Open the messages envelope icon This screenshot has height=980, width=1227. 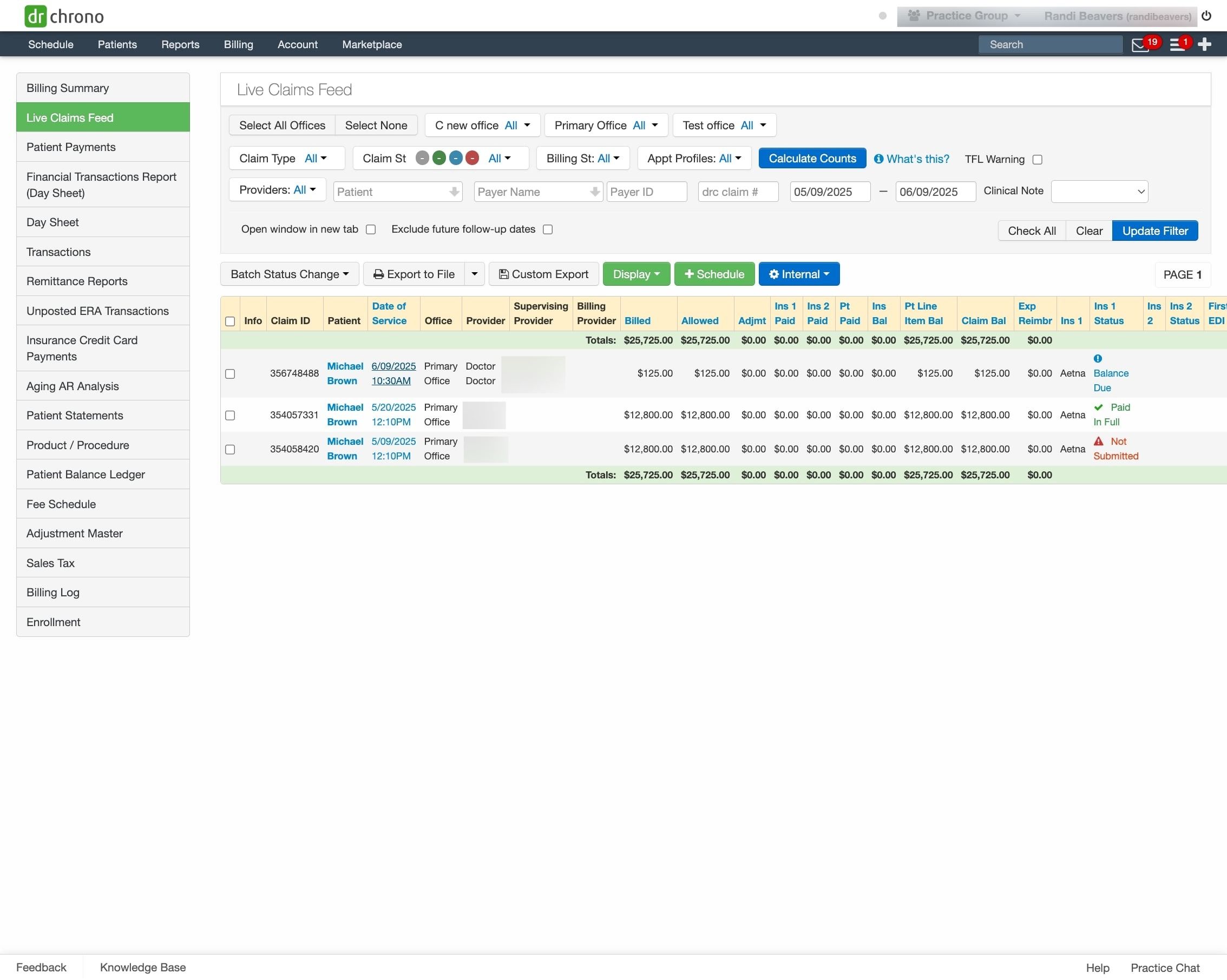pyautogui.click(x=1140, y=45)
